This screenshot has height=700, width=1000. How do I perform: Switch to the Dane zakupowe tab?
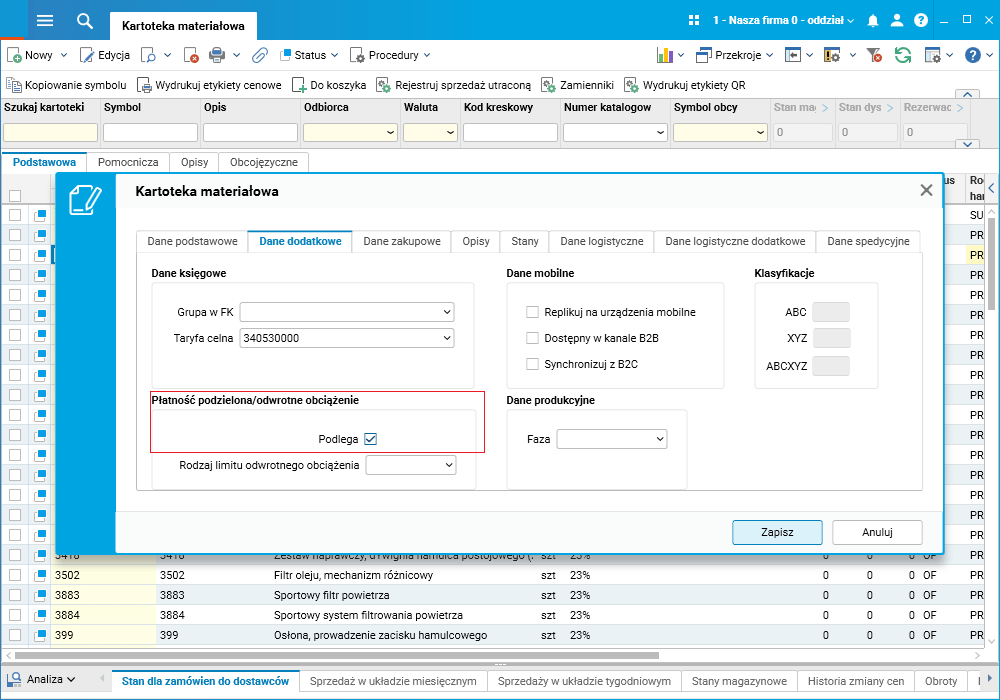pos(401,241)
